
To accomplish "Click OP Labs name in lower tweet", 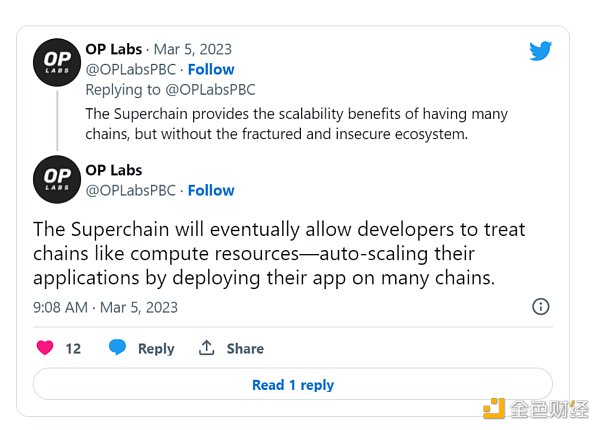I will [x=114, y=170].
